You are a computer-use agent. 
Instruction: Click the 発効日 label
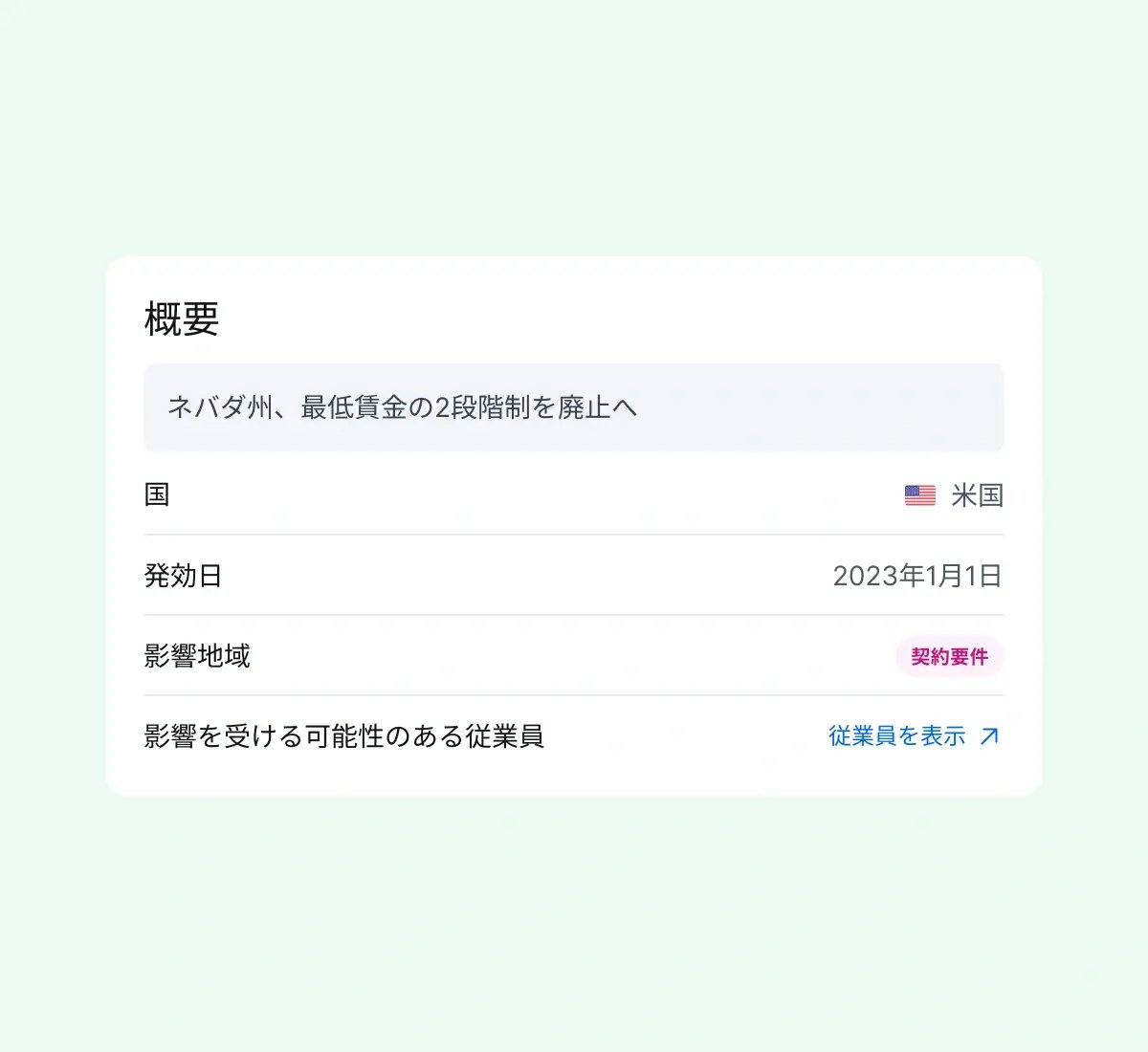183,576
